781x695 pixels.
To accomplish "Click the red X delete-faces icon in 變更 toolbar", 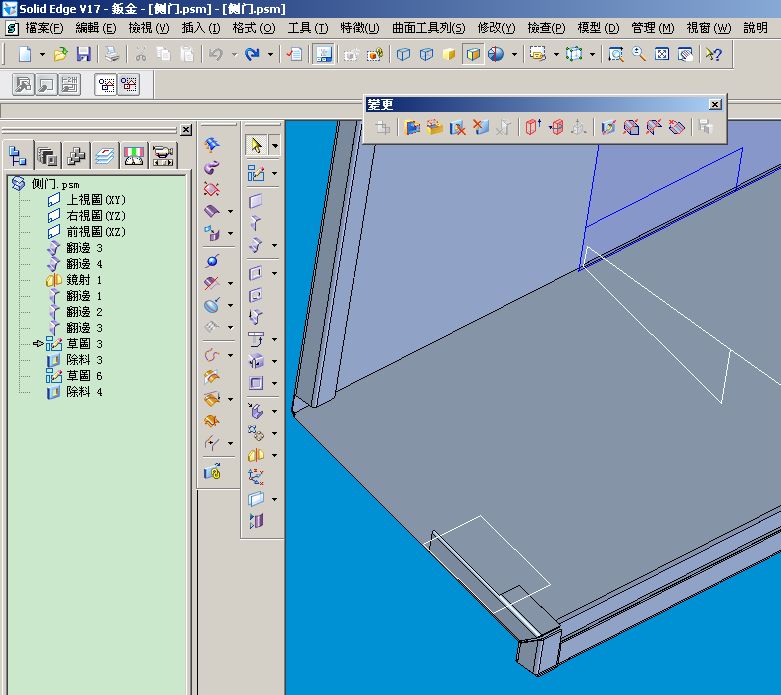I will [x=481, y=127].
